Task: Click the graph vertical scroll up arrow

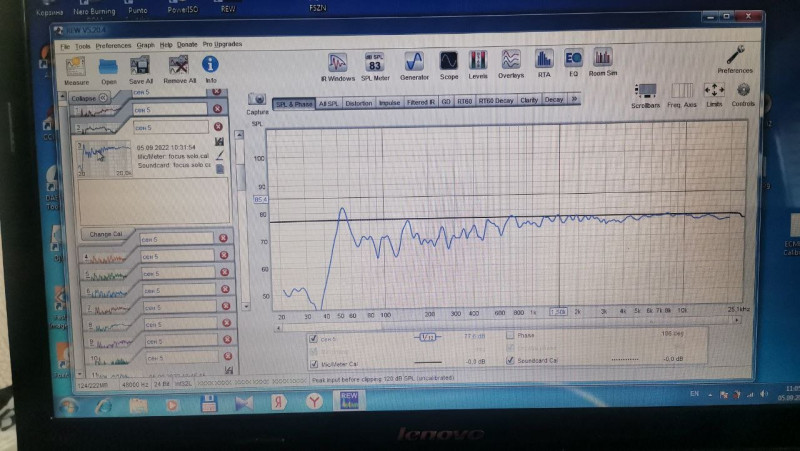Action: coord(239,135)
